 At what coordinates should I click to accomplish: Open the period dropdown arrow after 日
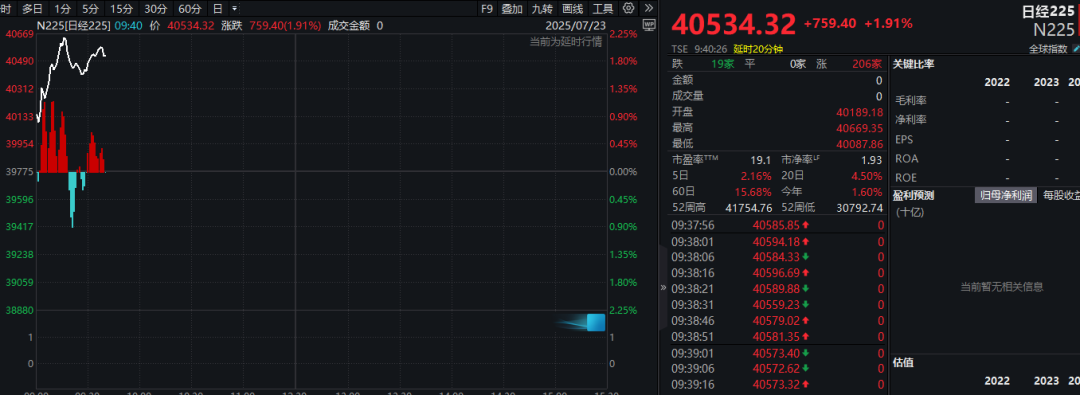click(235, 9)
